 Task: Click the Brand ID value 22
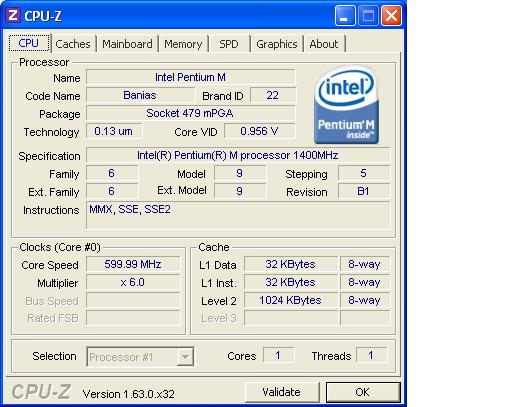[273, 95]
